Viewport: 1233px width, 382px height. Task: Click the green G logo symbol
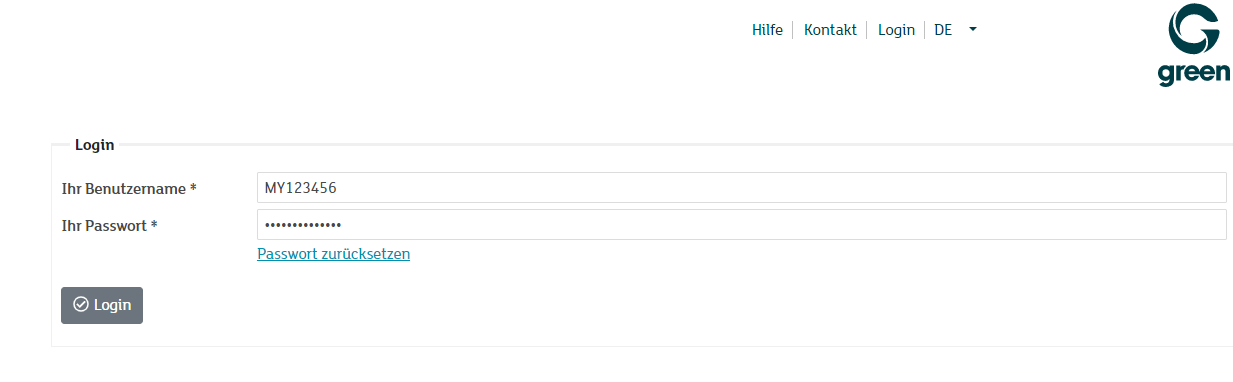(1194, 29)
